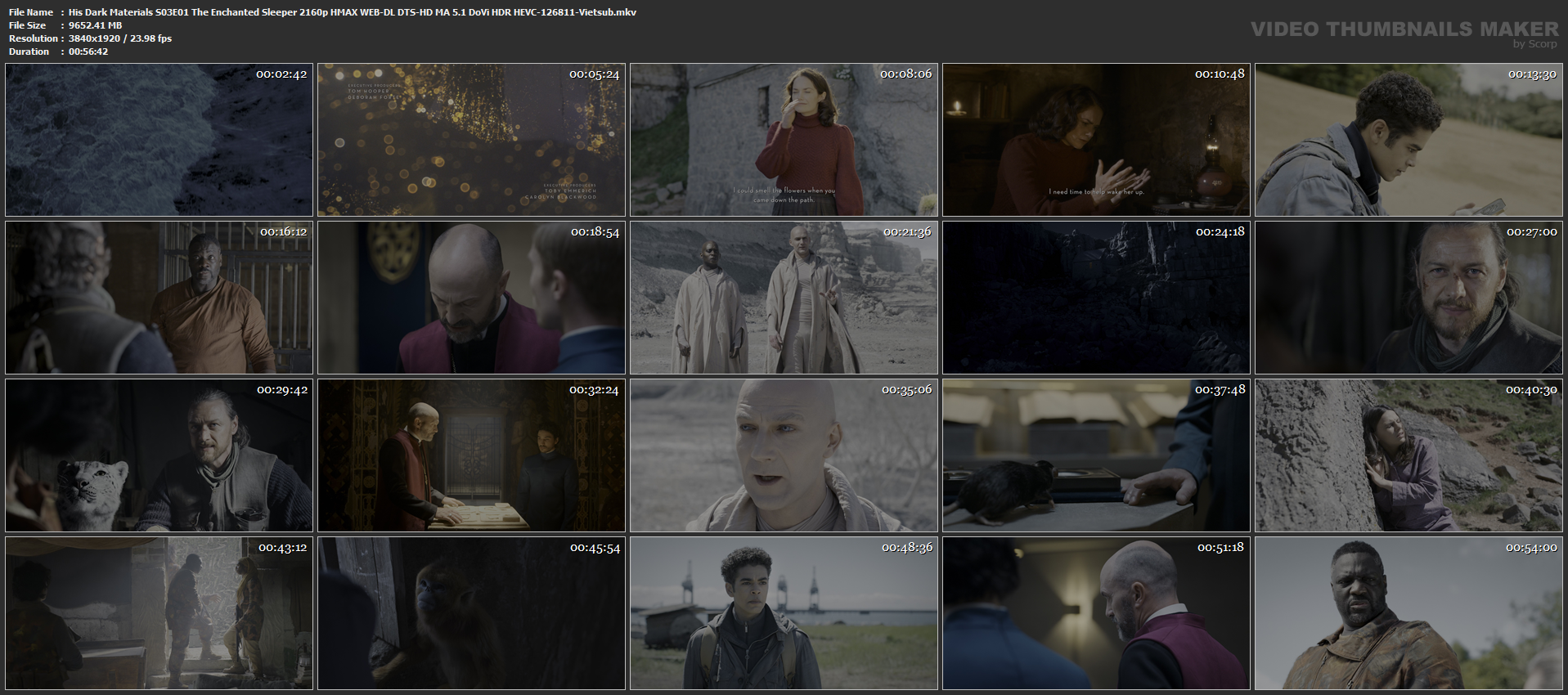Open the thumbnail at 00:21:36
The height and width of the screenshot is (695, 1568).
784,298
